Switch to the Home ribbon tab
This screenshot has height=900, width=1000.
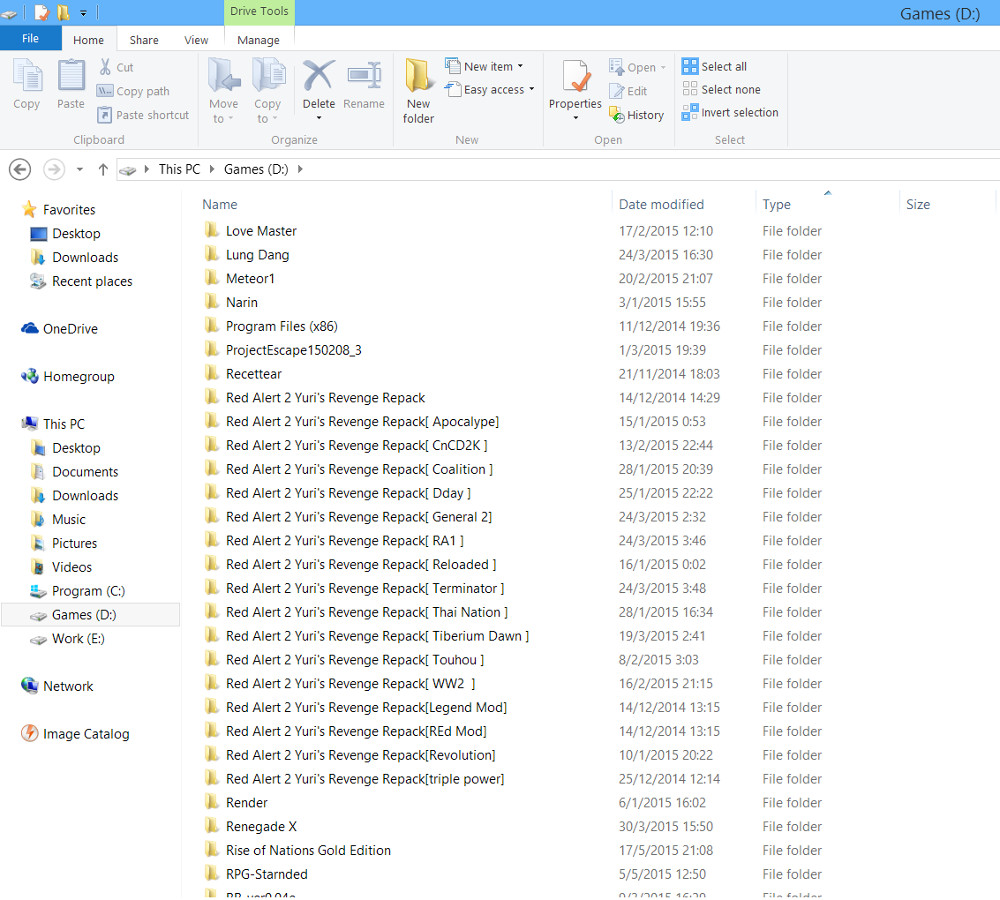89,40
